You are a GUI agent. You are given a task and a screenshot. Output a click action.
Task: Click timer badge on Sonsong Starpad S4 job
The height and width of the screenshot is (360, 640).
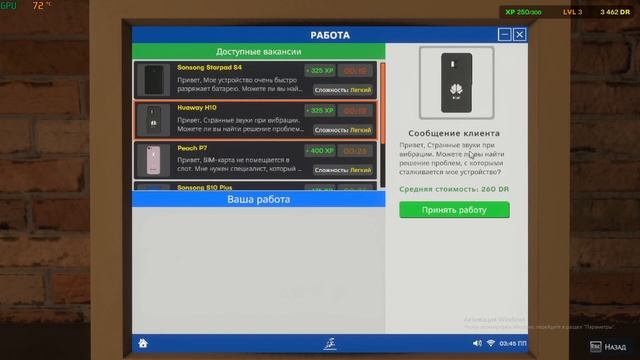click(x=355, y=71)
